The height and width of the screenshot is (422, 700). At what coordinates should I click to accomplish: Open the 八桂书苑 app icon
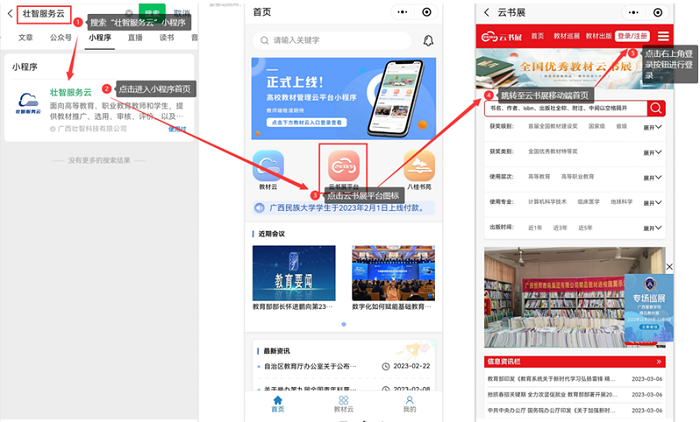pos(419,168)
